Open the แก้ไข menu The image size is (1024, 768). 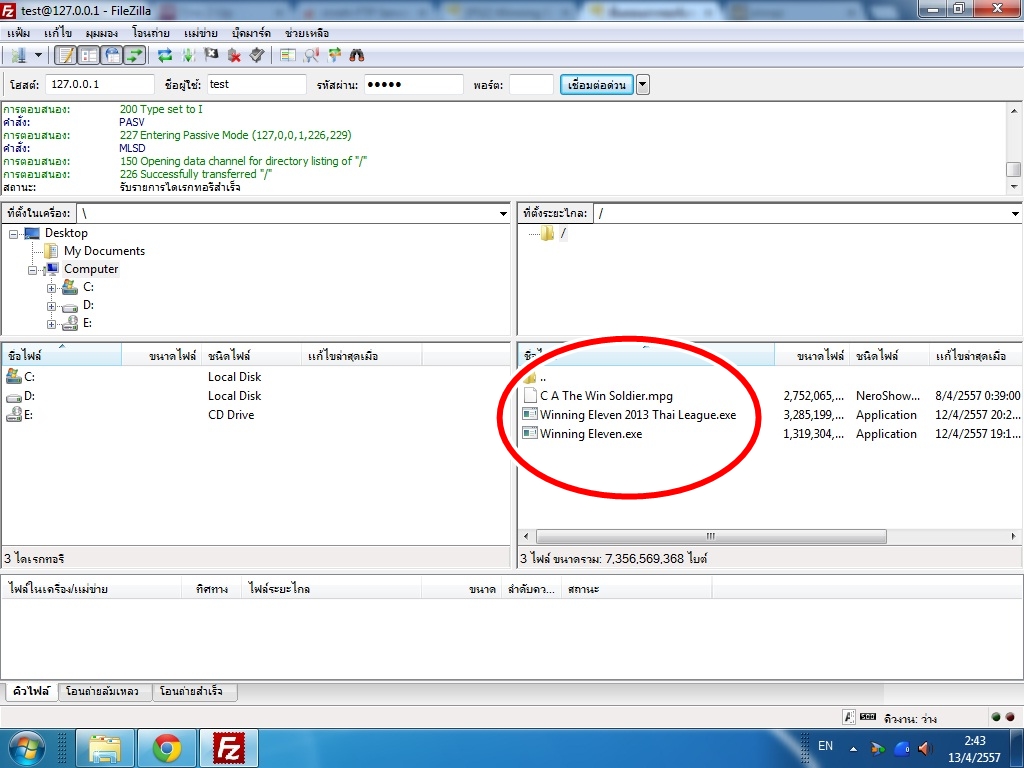[58, 33]
